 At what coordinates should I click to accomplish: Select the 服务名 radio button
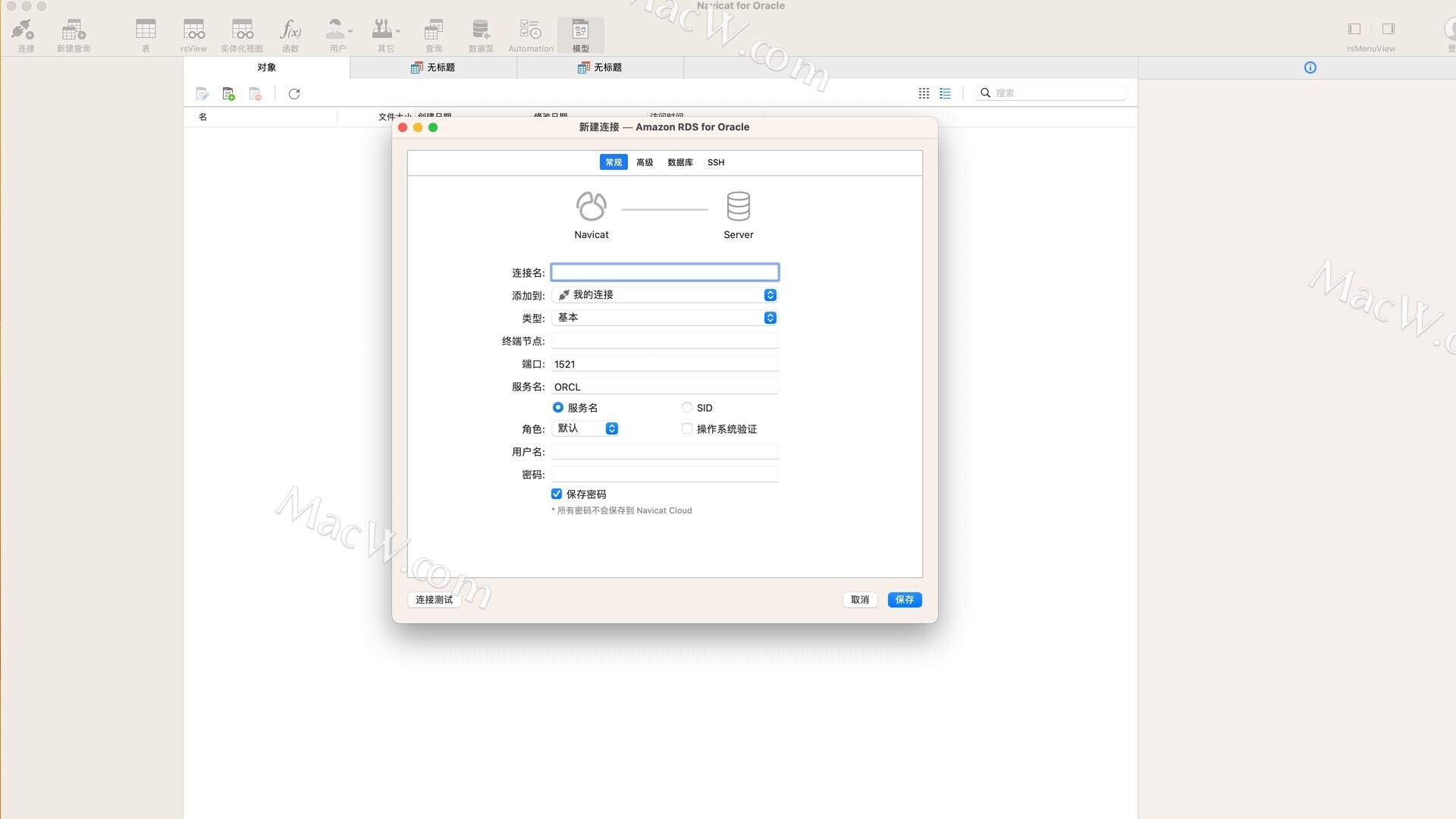coord(558,407)
